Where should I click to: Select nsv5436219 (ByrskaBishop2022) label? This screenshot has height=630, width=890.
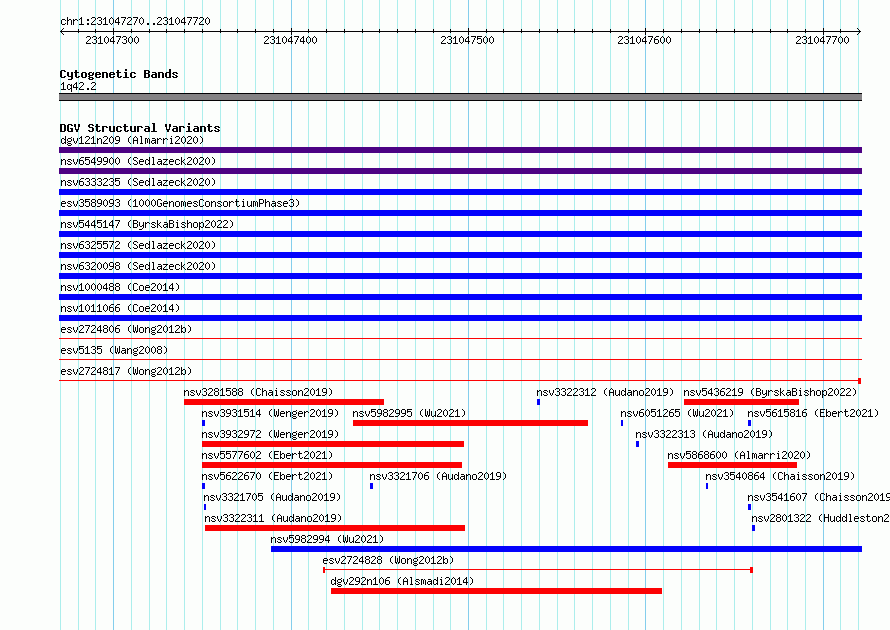coord(770,392)
